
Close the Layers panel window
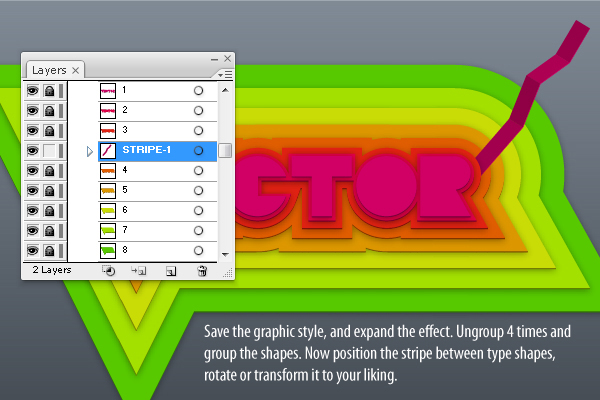(227, 59)
